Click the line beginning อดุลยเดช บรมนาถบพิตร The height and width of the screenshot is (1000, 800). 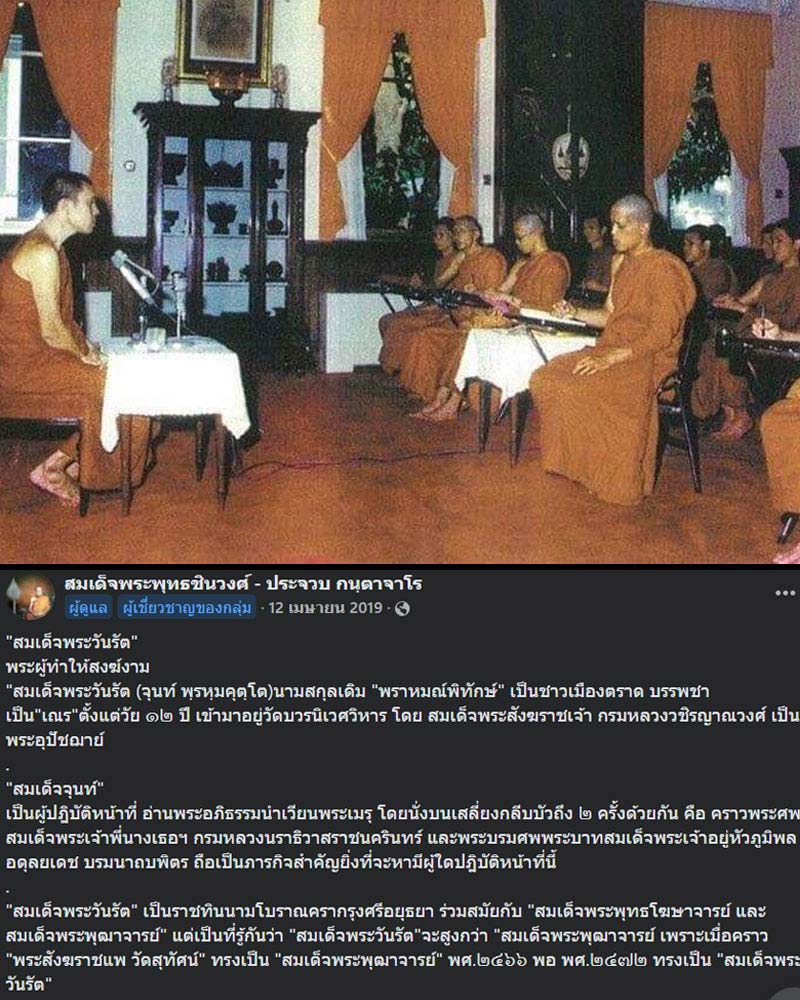point(281,862)
